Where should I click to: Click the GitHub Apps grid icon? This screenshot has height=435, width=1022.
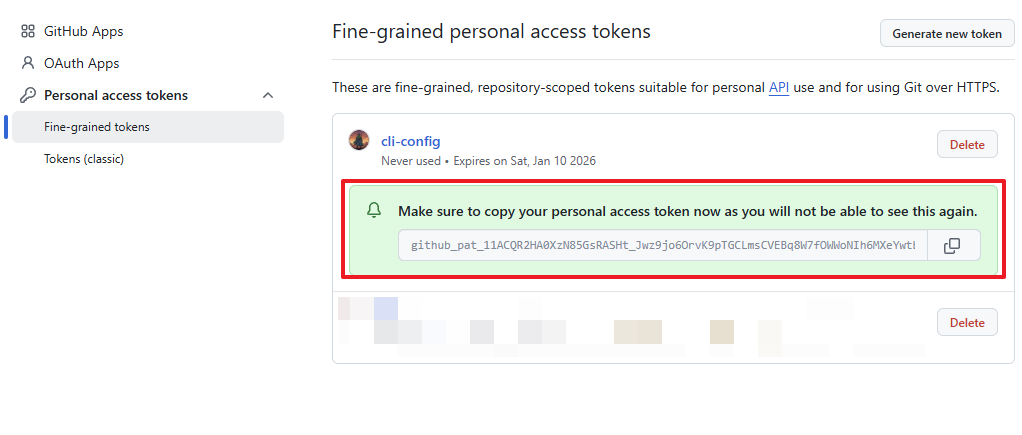28,31
